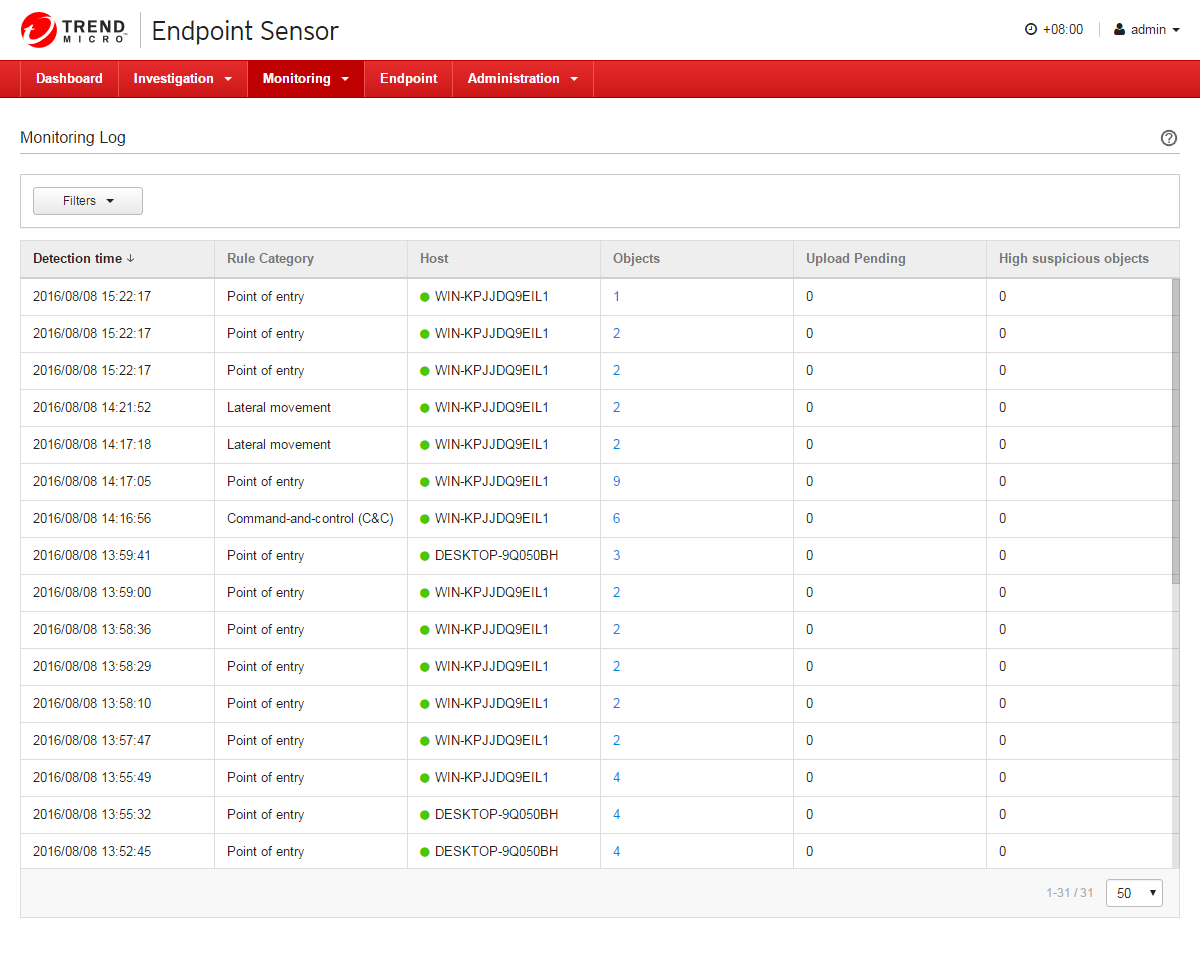Click the clock timezone icon
The image size is (1200, 961).
[1031, 30]
